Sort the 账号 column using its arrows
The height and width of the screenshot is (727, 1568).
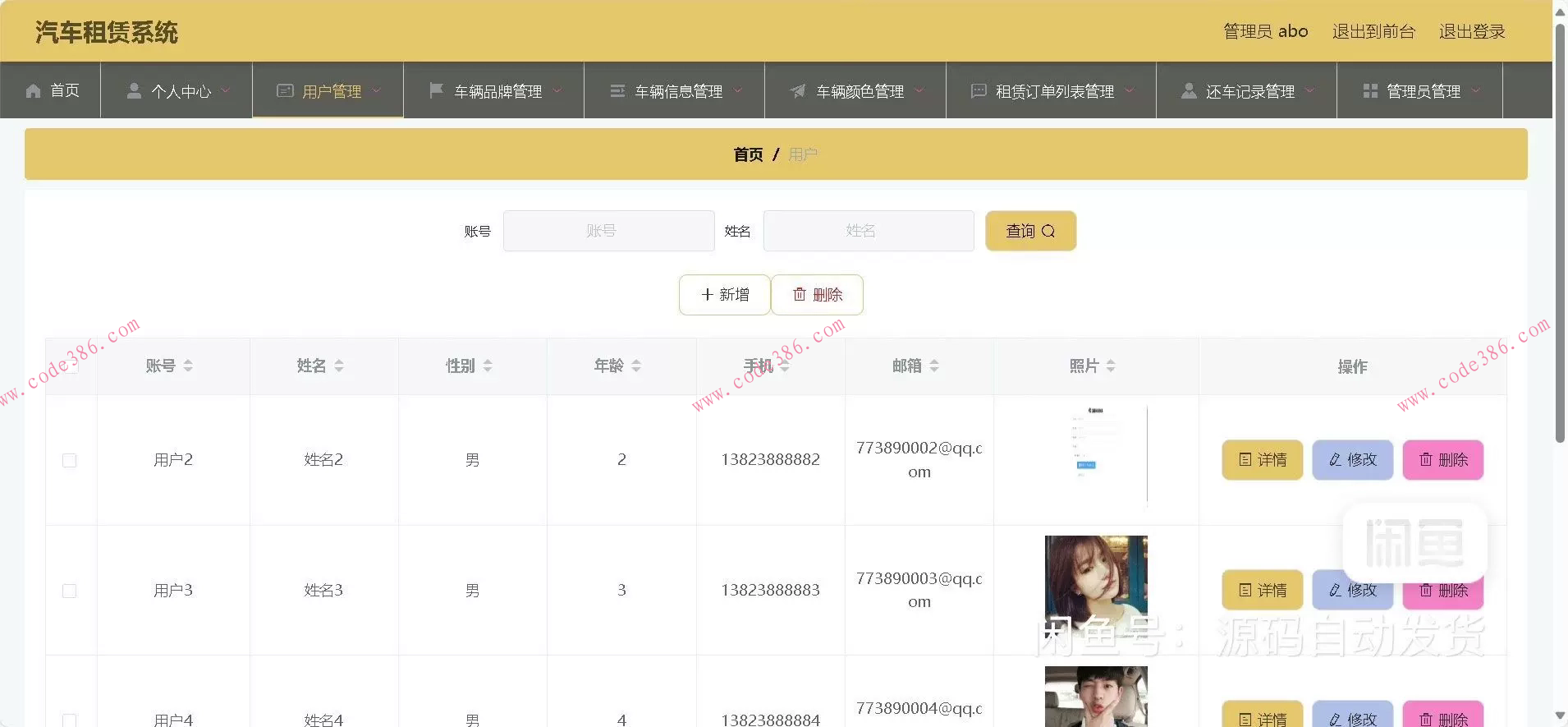(x=188, y=366)
